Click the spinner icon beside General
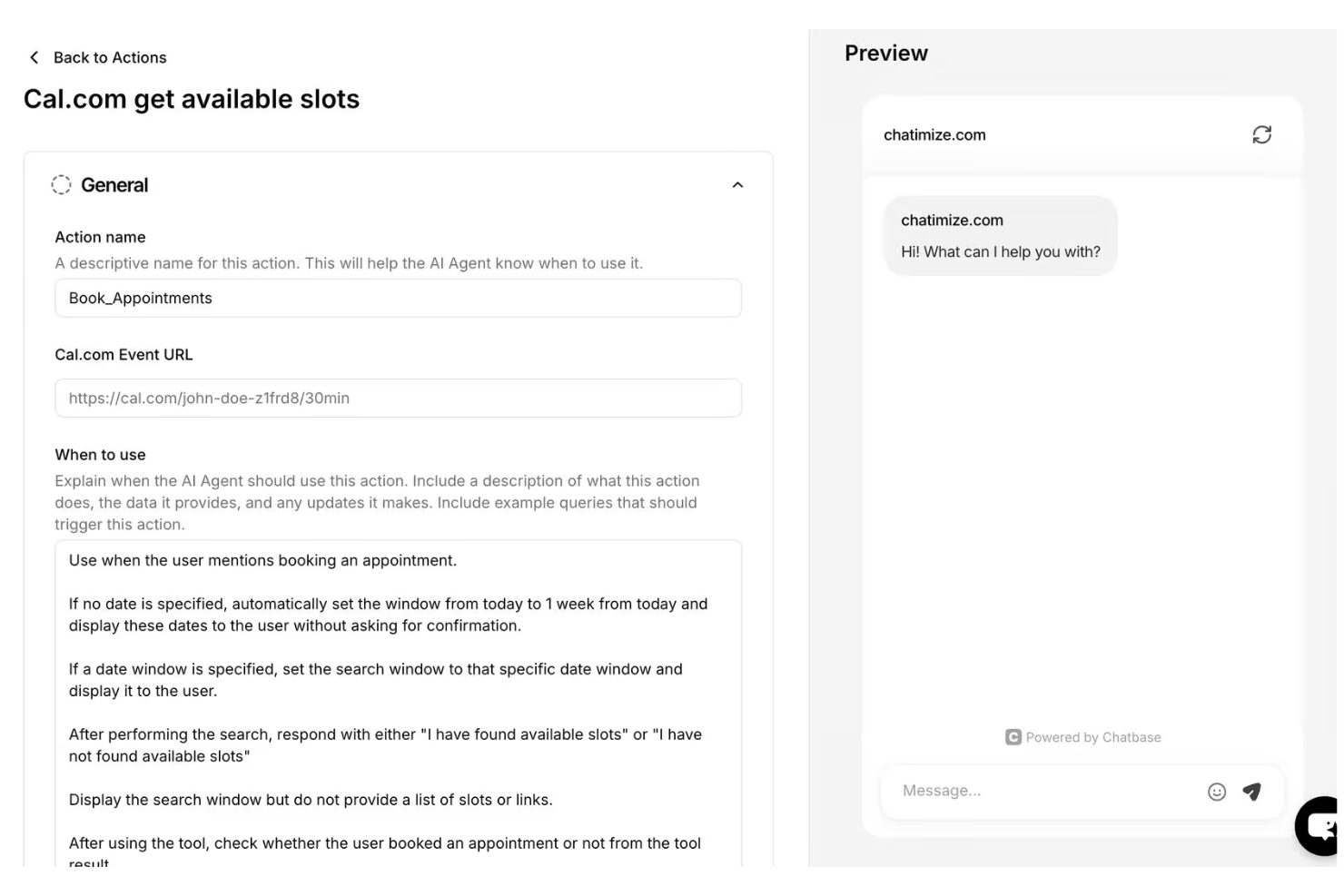Screen dimensions: 1344x896 click(x=61, y=184)
